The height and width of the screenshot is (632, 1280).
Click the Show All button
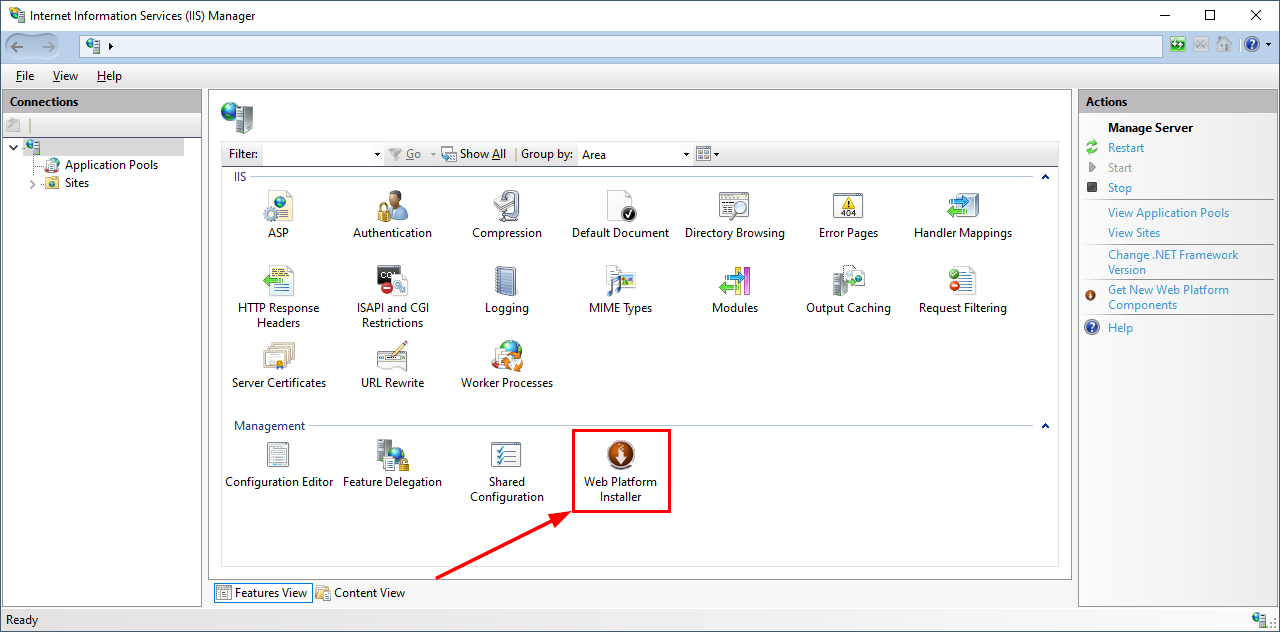tap(474, 155)
